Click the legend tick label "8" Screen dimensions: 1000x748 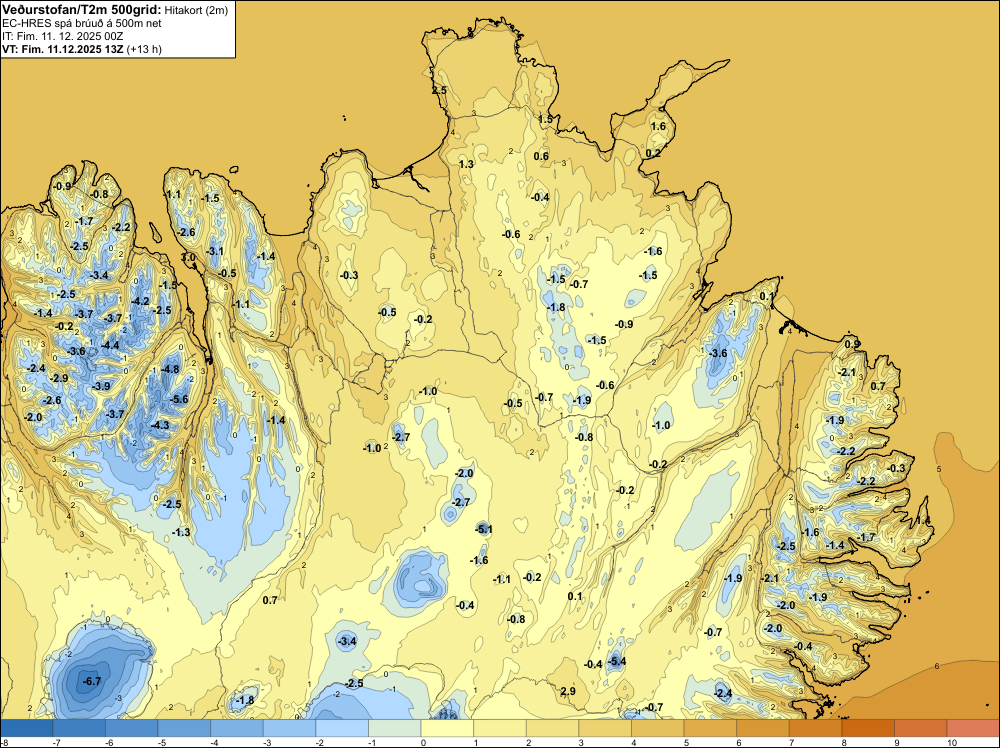(x=842, y=743)
